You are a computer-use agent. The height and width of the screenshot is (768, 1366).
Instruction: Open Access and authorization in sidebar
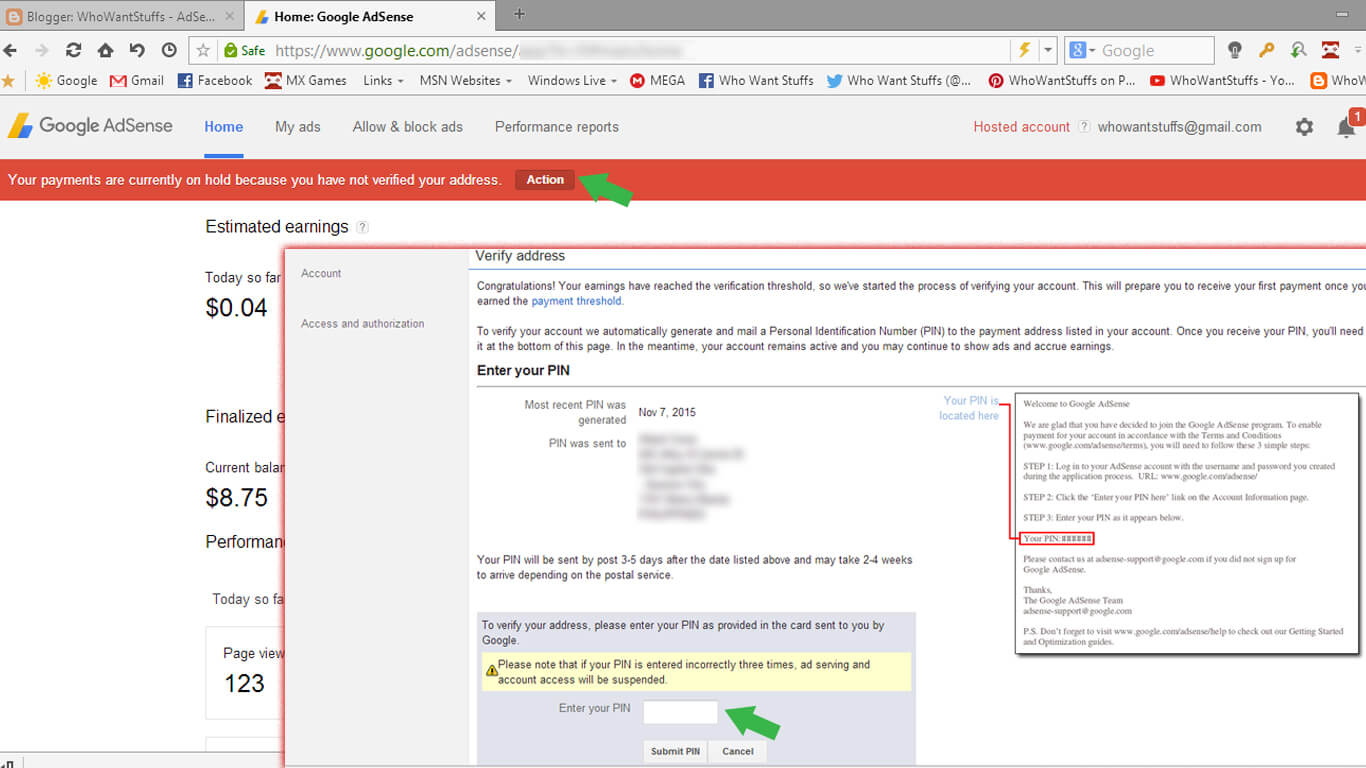[363, 323]
